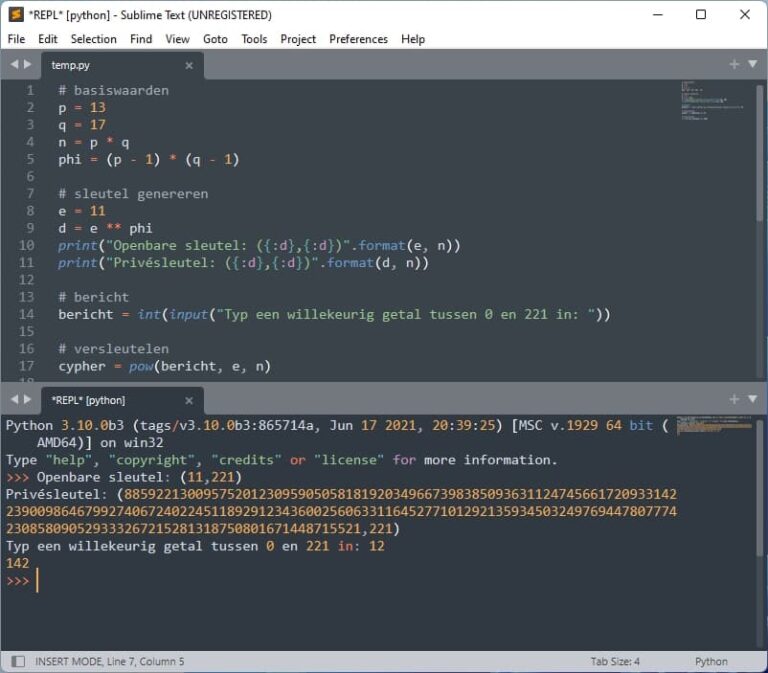Maximize the Sublime Text window

701,15
